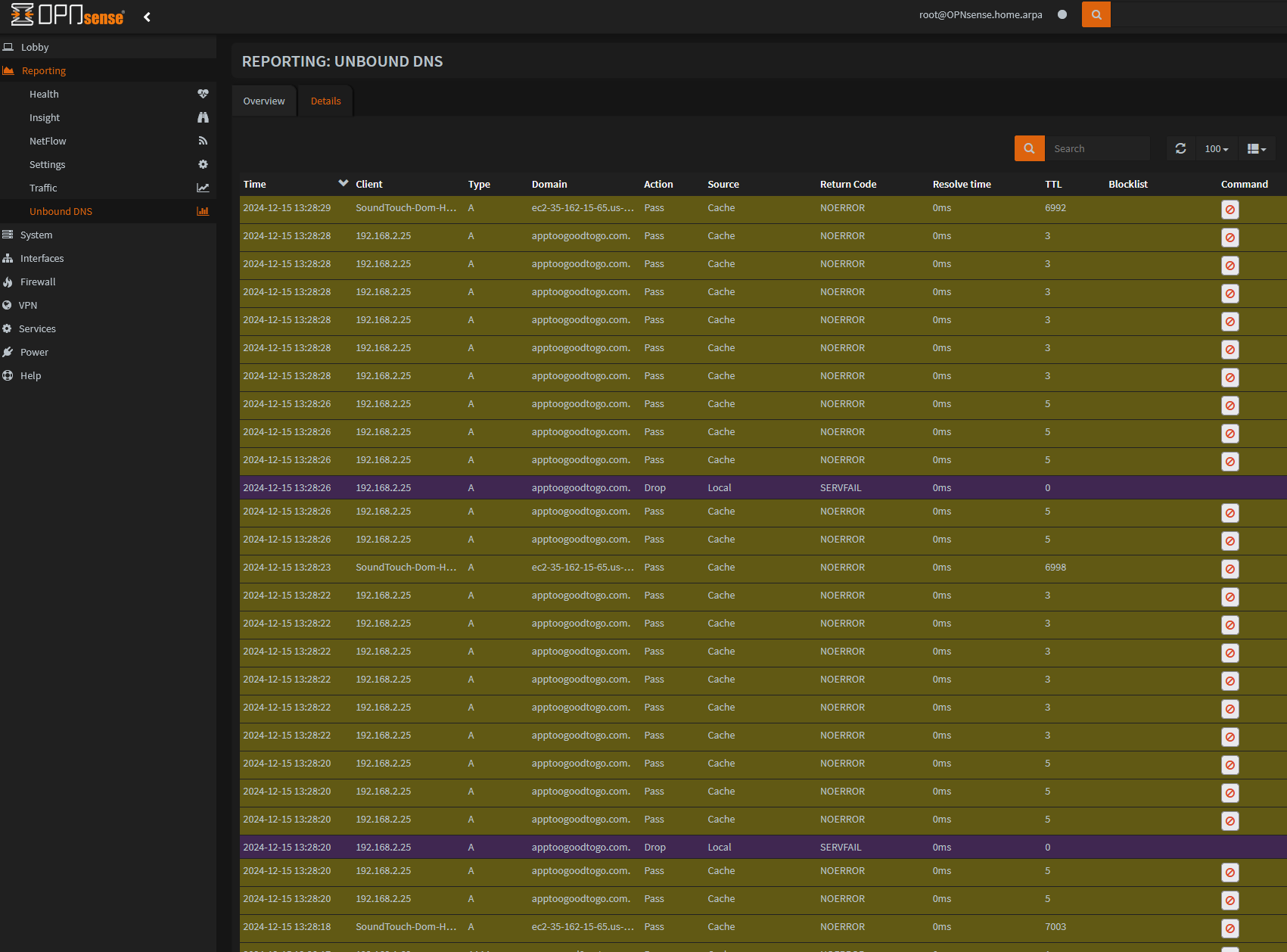Open the NetFlow reporting page
The image size is (1287, 952).
48,141
